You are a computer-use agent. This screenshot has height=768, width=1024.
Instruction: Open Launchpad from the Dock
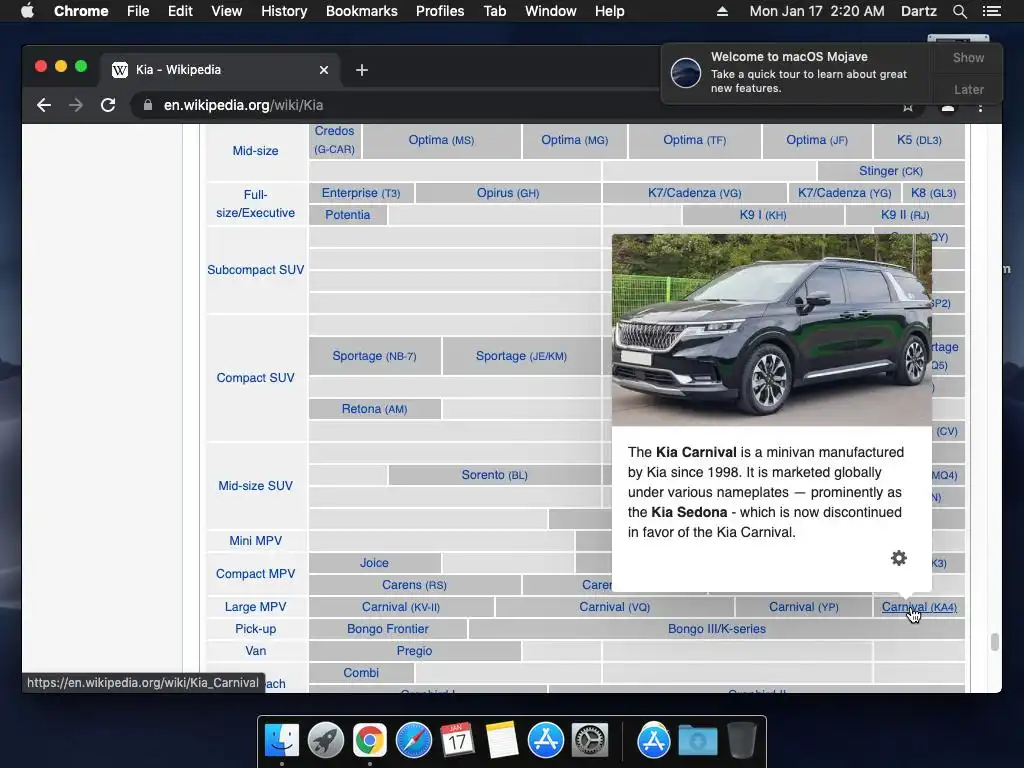pyautogui.click(x=326, y=741)
